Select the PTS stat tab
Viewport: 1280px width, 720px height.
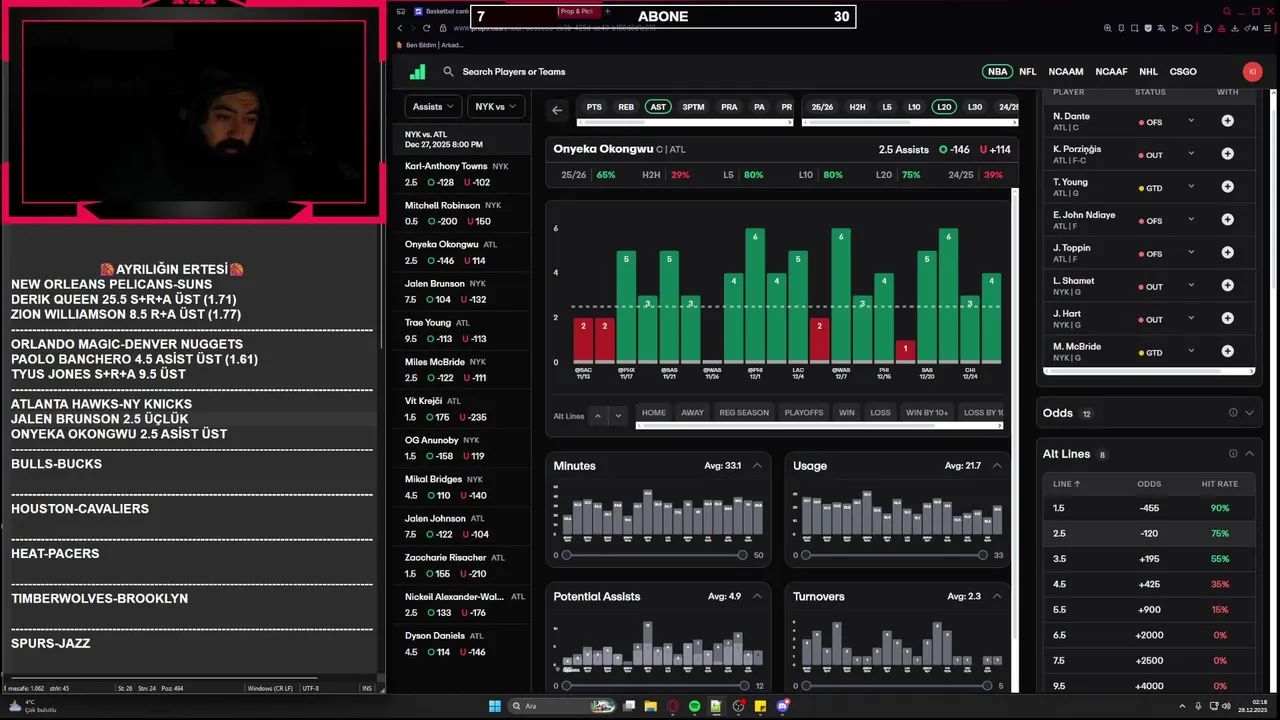[594, 107]
